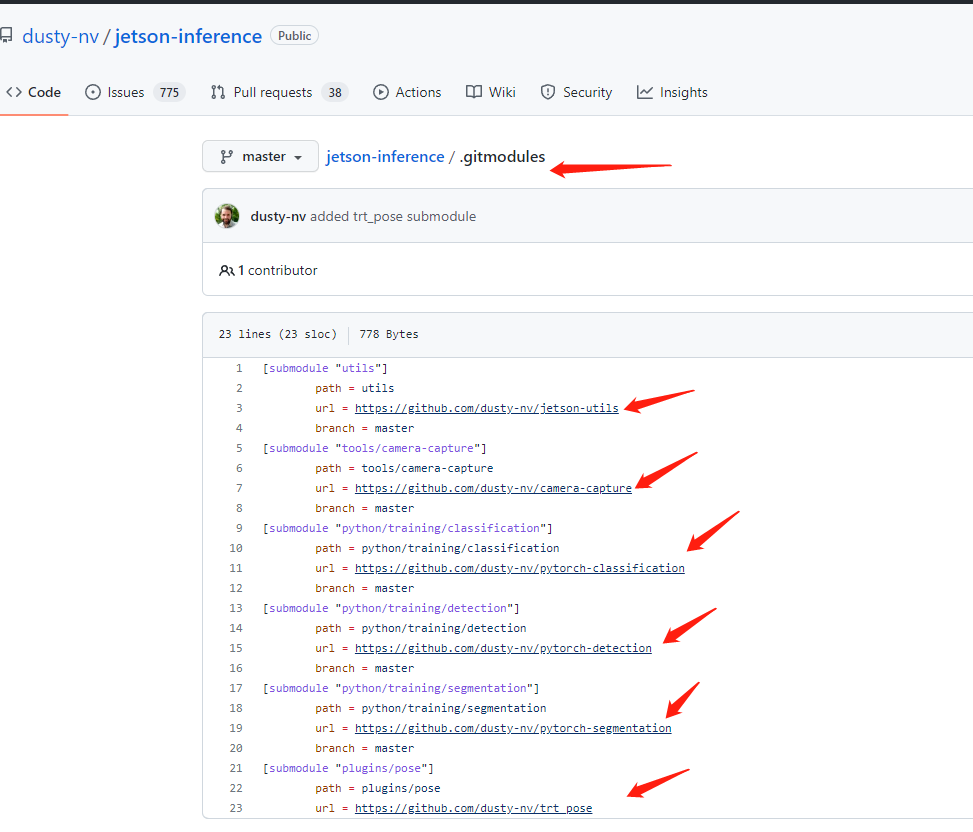Open the dusty-nv owner link
The image size is (973, 832).
[x=60, y=37]
